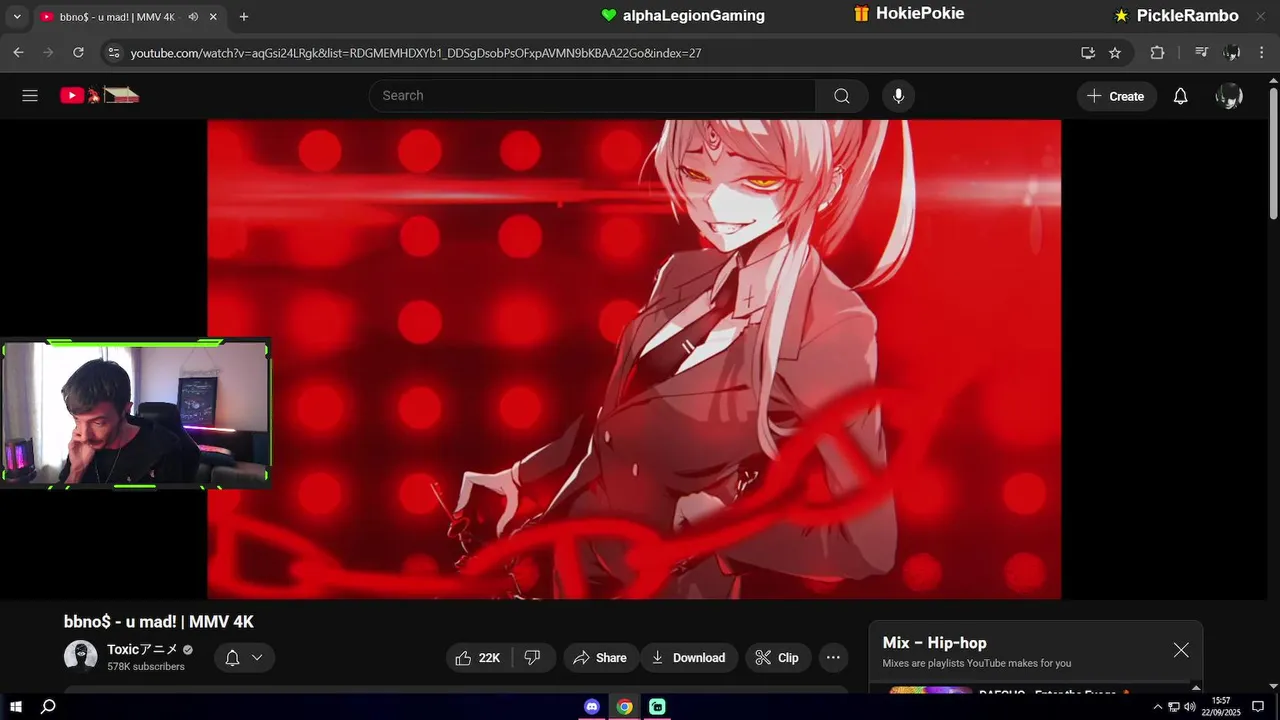Image resolution: width=1280 pixels, height=720 pixels.
Task: Go back in Chrome
Action: [x=18, y=52]
